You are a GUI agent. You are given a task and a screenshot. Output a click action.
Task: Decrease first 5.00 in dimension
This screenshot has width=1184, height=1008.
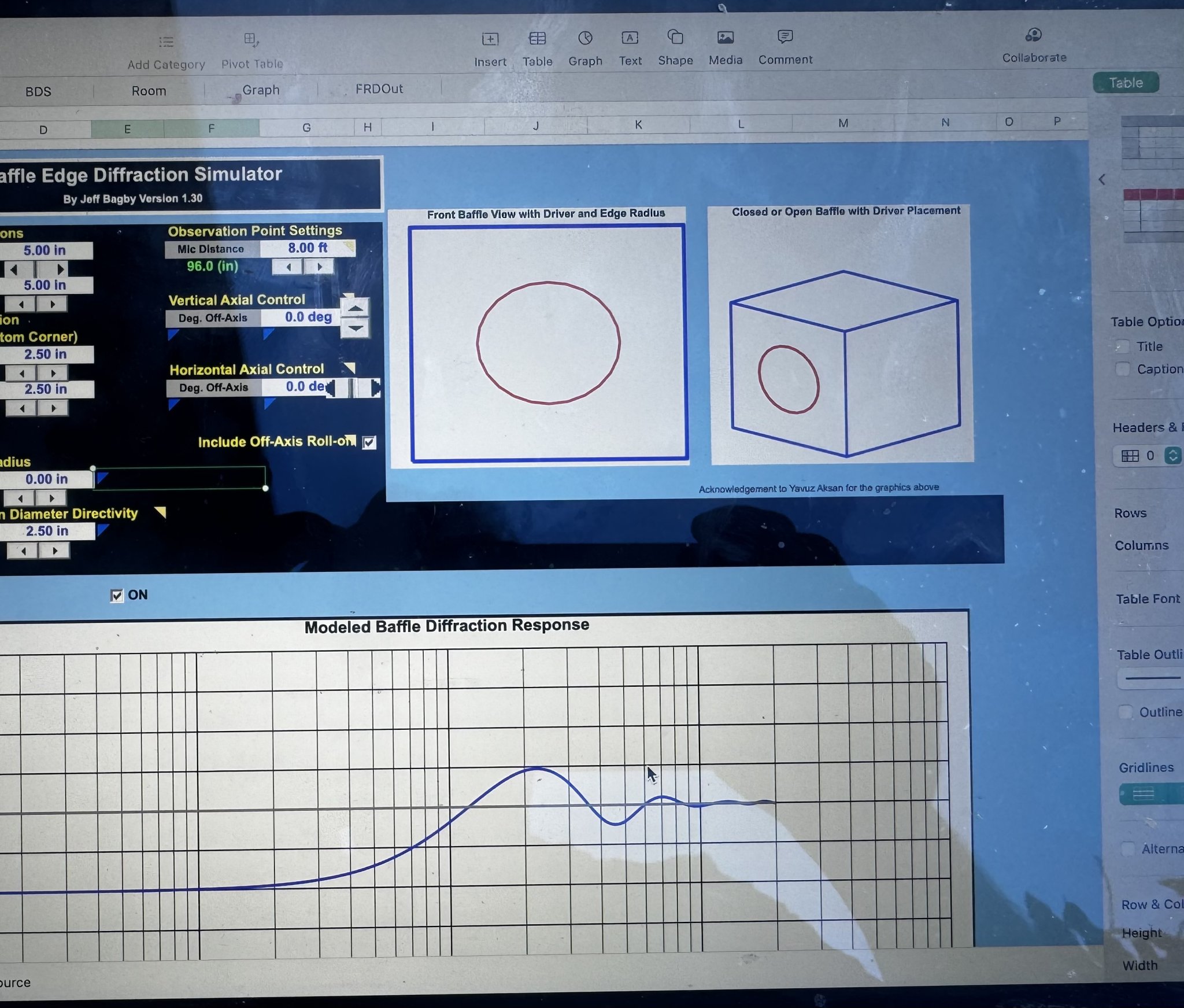coord(13,269)
